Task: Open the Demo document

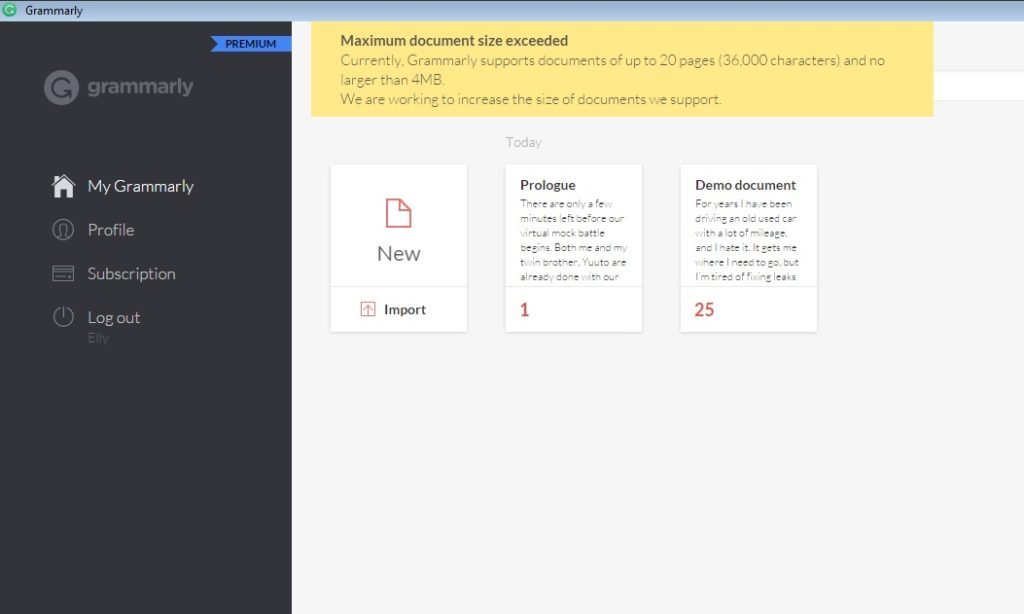Action: coord(748,230)
